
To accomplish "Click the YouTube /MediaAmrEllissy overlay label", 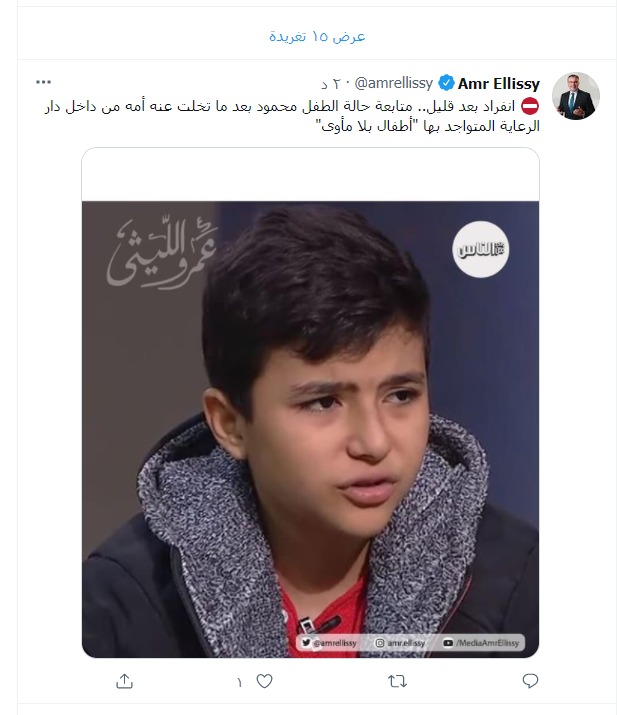I will [481, 642].
